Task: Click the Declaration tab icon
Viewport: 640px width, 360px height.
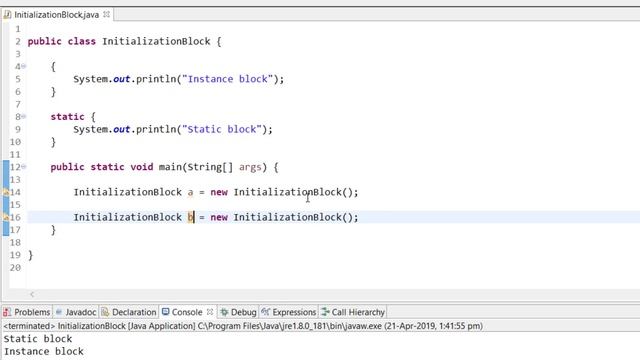Action: click(105, 312)
